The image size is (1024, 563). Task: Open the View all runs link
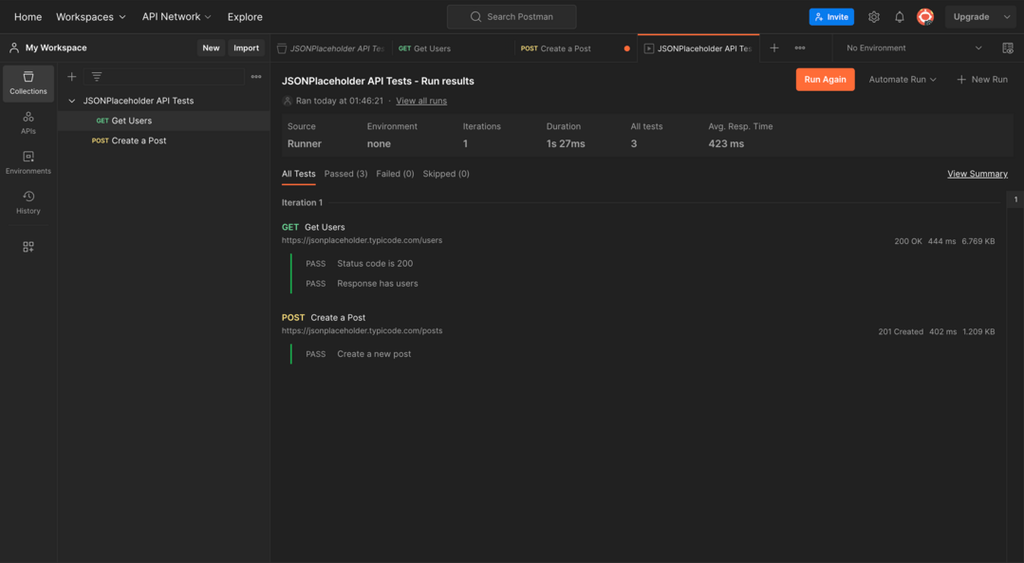(x=421, y=101)
